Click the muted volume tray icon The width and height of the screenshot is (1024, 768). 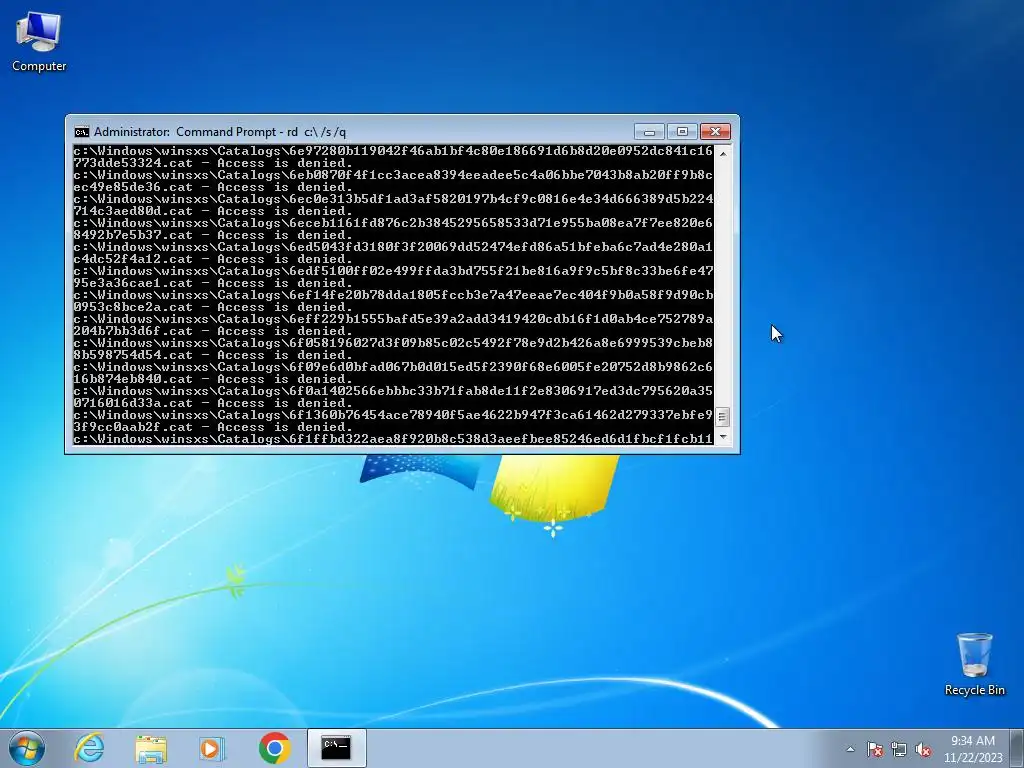[923, 749]
